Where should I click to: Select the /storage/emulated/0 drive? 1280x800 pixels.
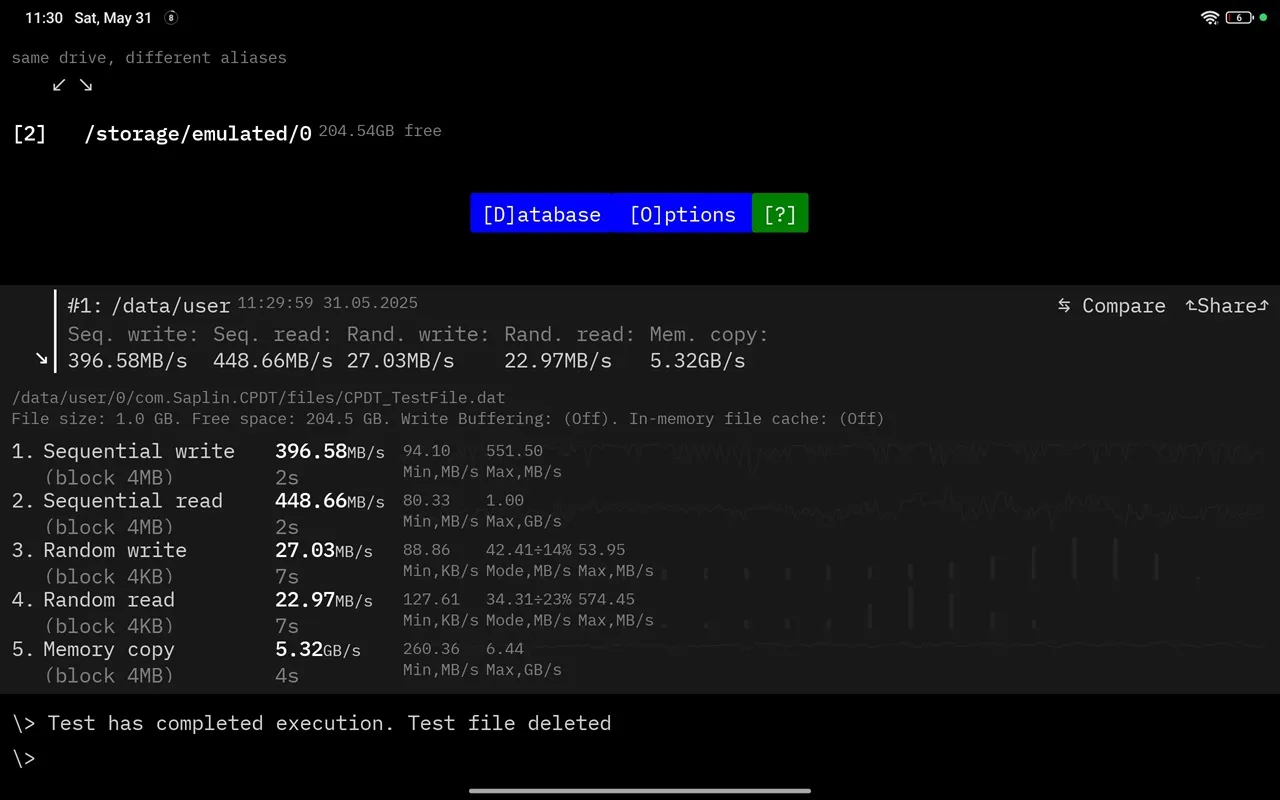[198, 133]
